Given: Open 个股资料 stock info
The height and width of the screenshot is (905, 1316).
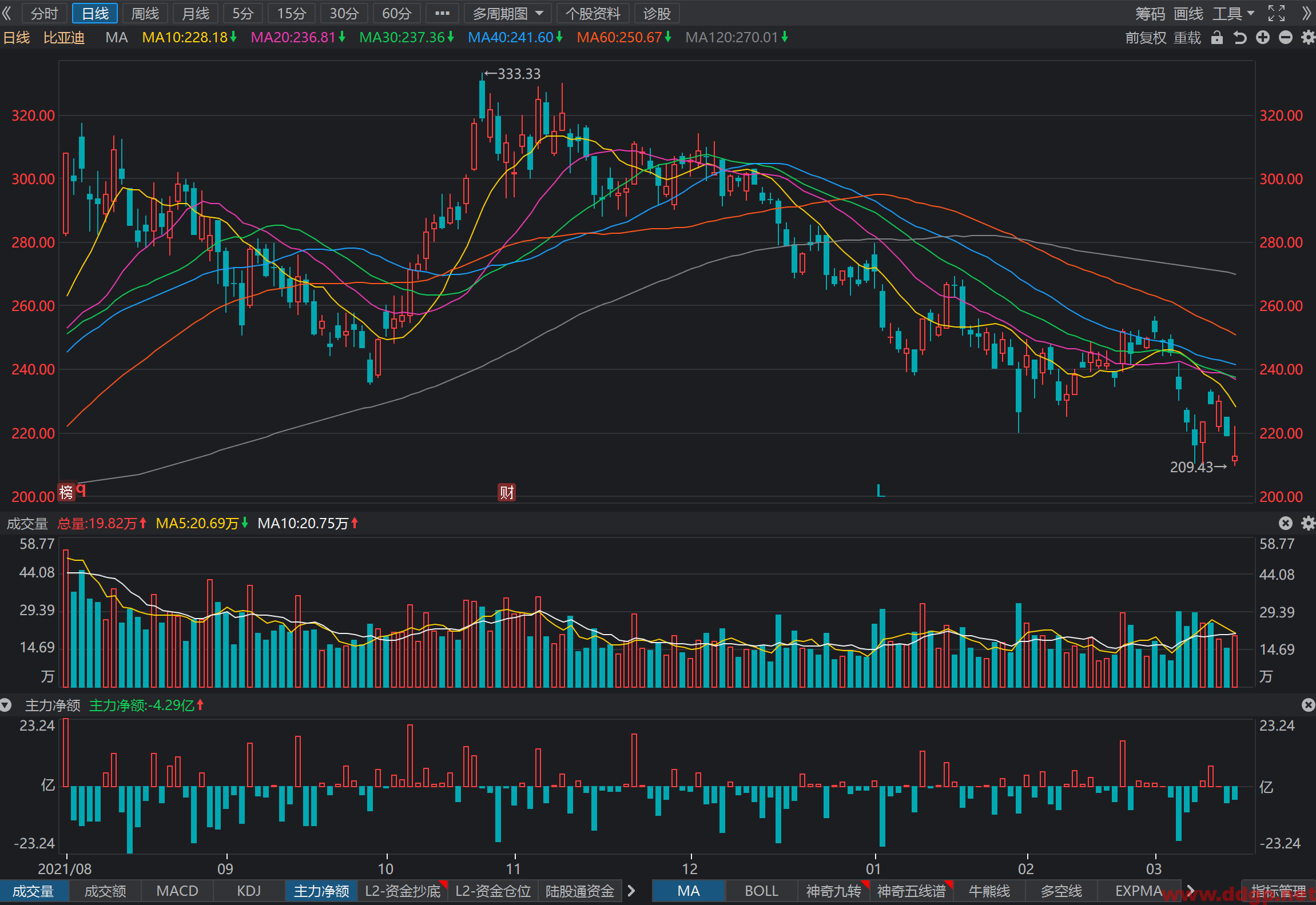Looking at the screenshot, I should click(593, 13).
